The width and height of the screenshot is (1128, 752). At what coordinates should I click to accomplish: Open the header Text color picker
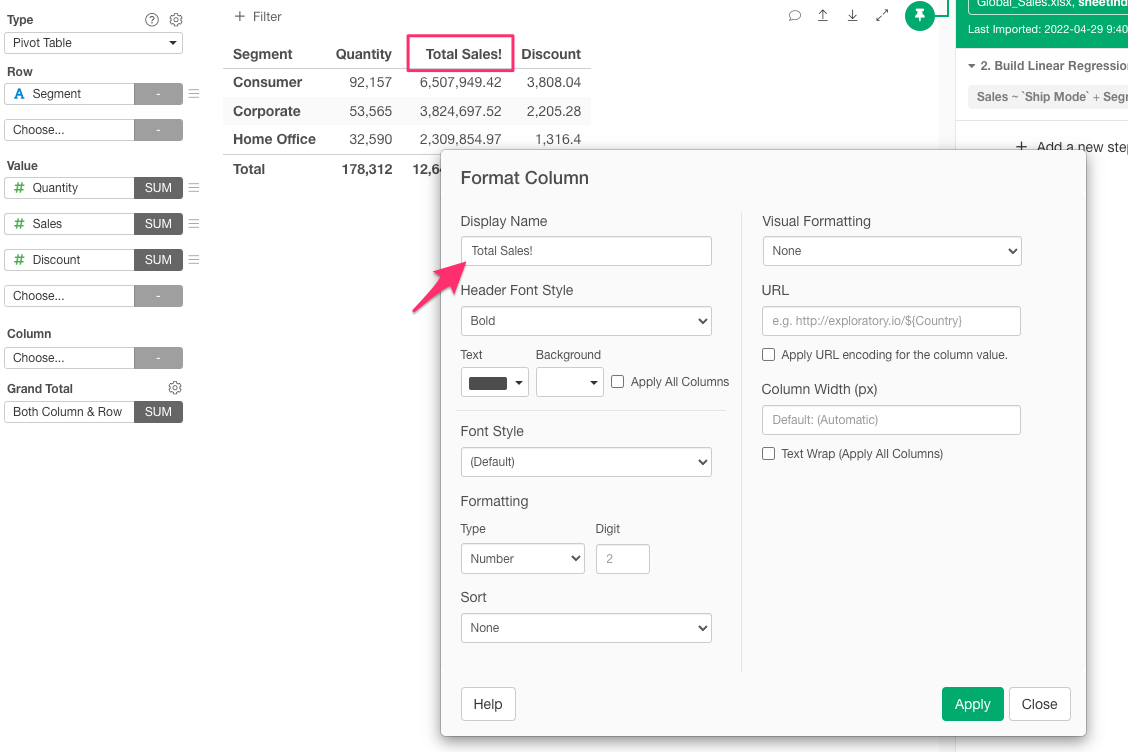[494, 381]
